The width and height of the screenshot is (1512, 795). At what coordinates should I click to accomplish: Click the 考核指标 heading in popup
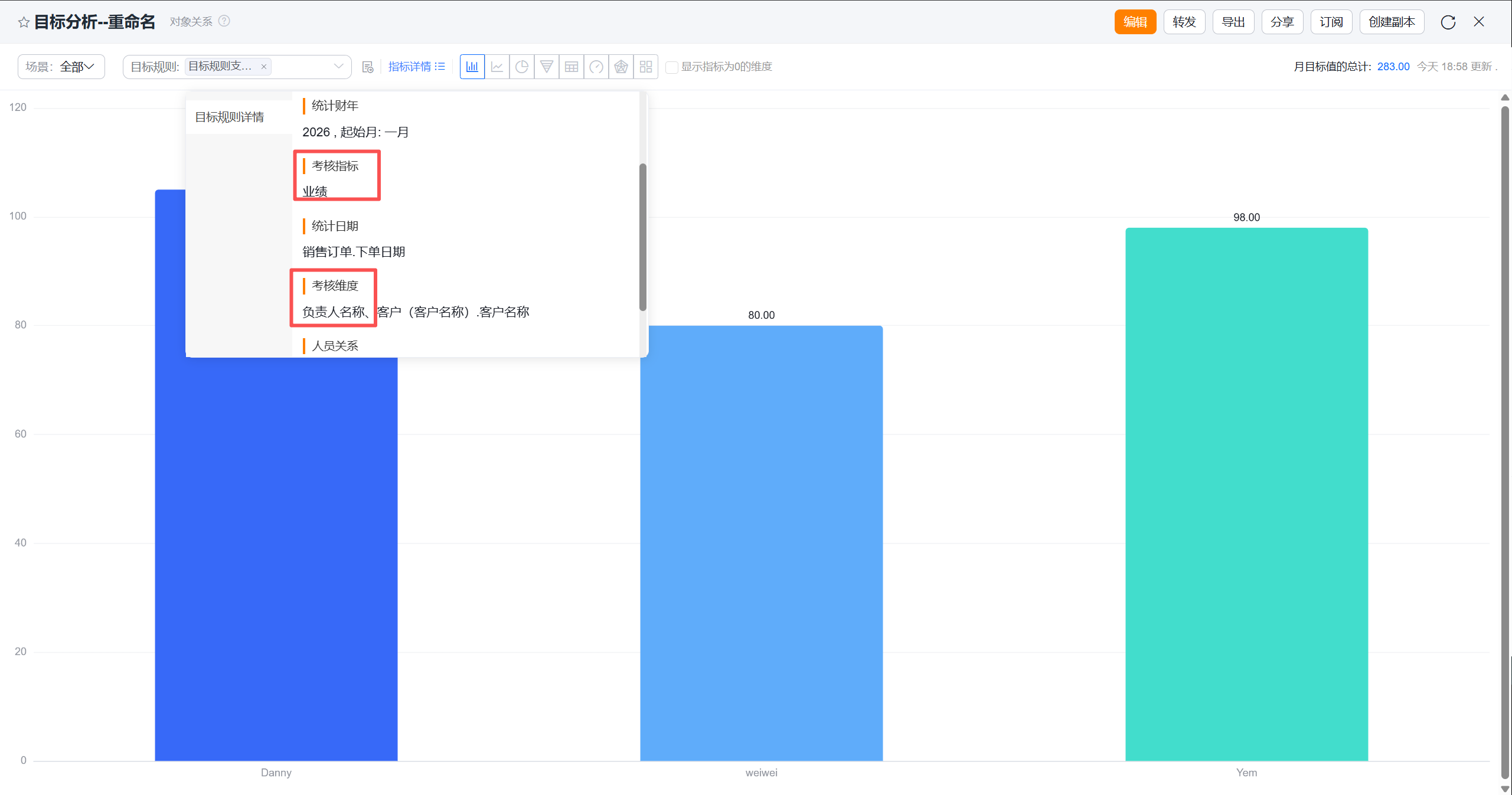click(x=335, y=166)
